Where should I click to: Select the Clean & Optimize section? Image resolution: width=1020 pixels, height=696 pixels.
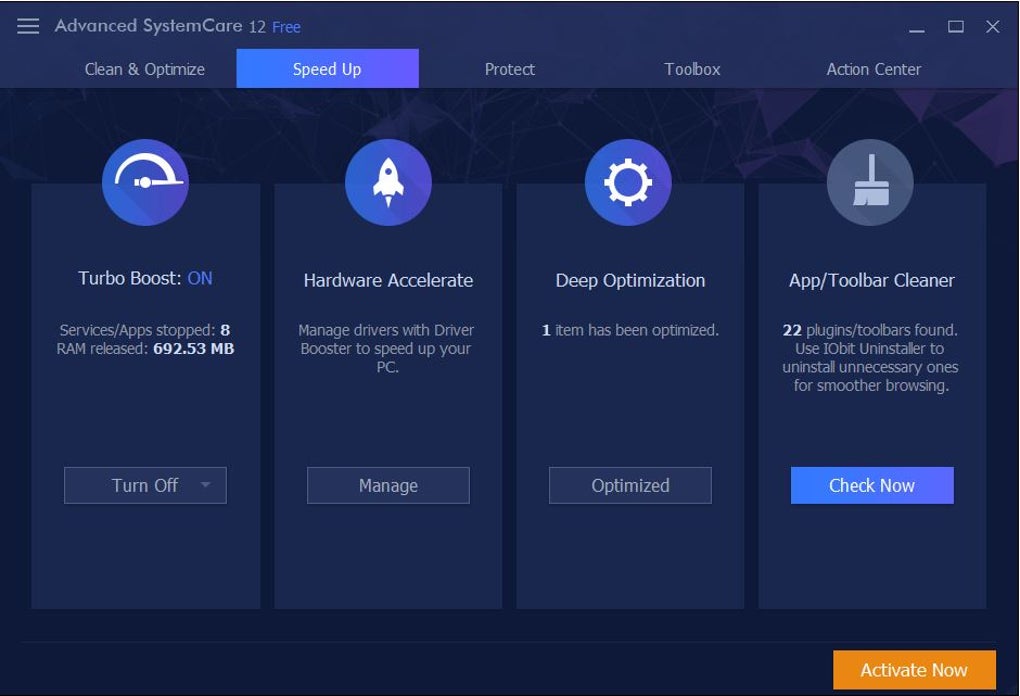tap(144, 69)
